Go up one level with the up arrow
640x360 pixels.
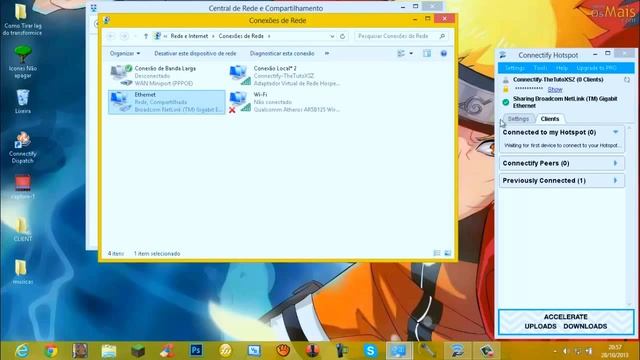point(146,36)
